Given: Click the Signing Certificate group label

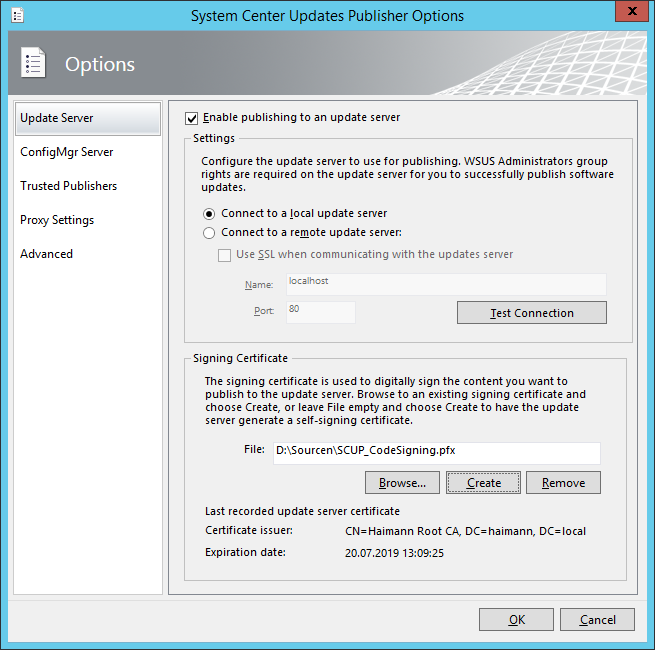Looking at the screenshot, I should click(240, 358).
